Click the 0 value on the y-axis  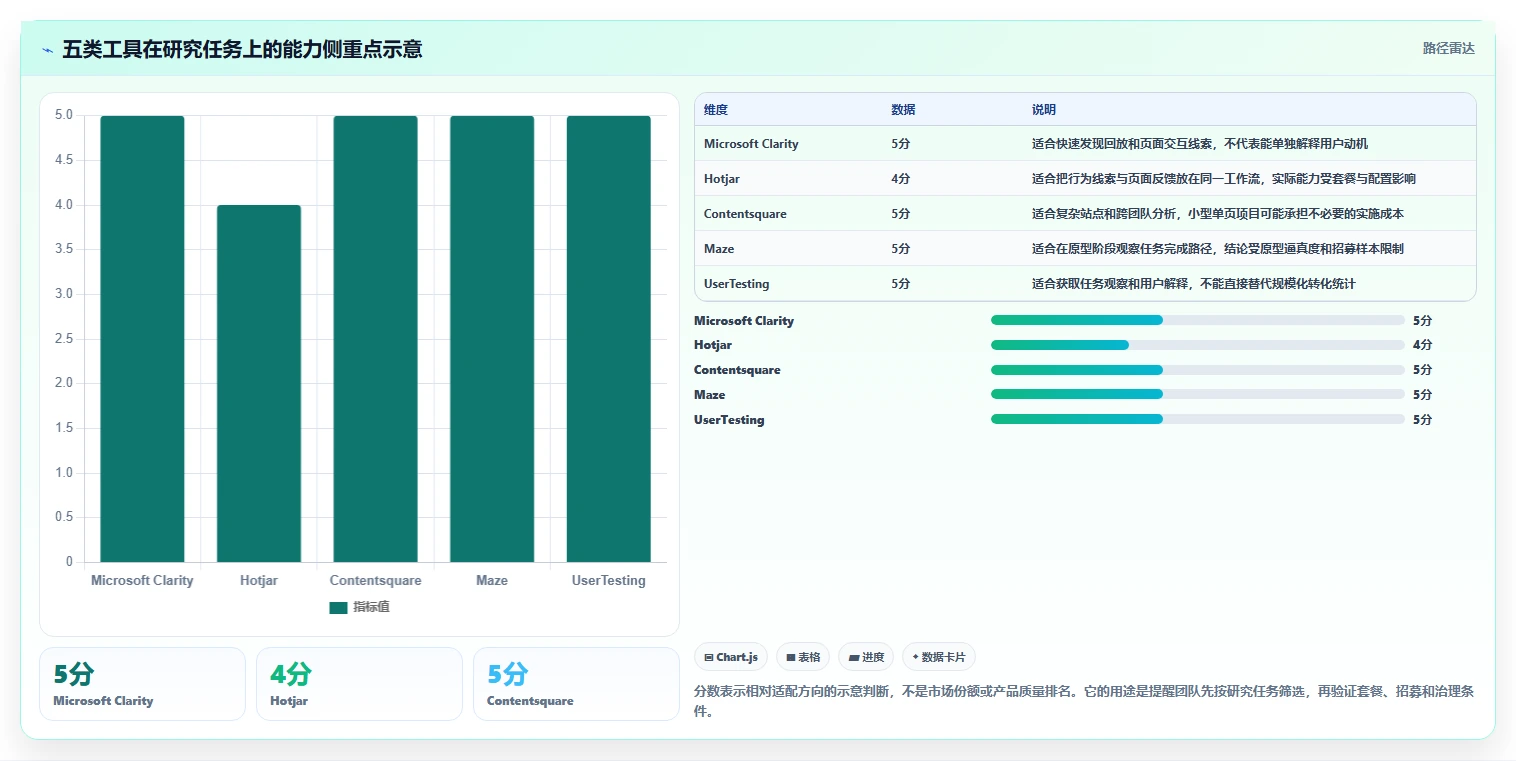pyautogui.click(x=69, y=562)
